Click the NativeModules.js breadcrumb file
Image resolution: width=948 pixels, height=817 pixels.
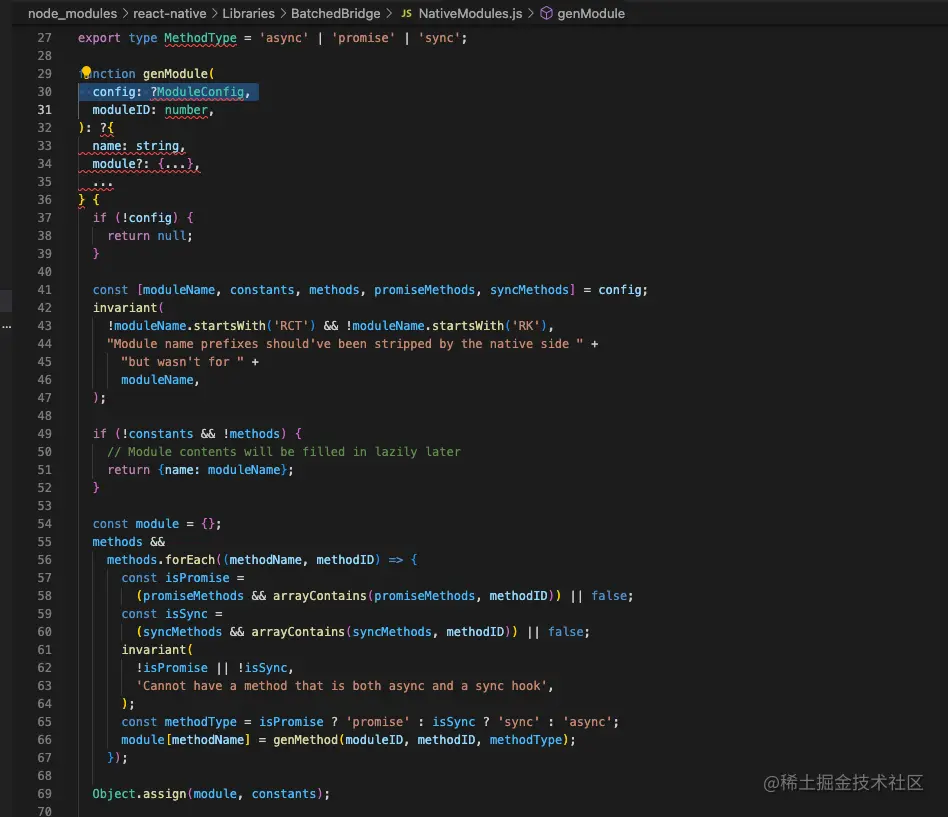click(470, 13)
